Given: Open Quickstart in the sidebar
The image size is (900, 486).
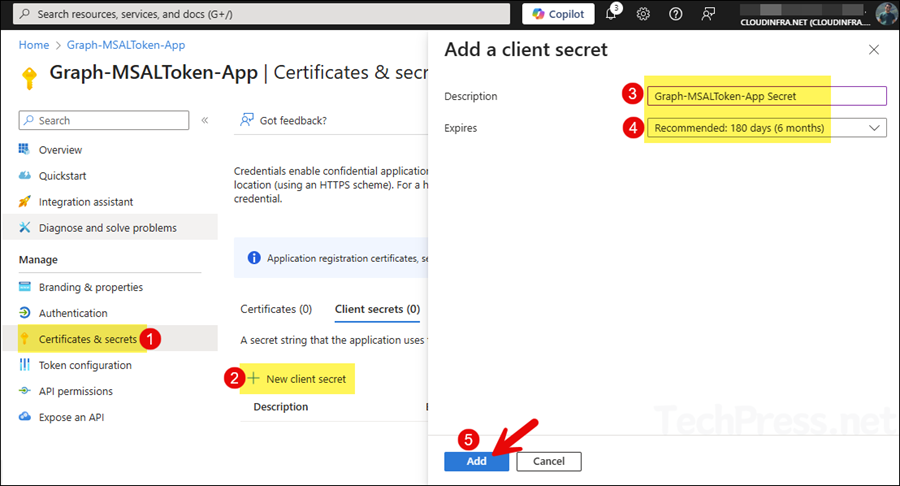Looking at the screenshot, I should (62, 176).
